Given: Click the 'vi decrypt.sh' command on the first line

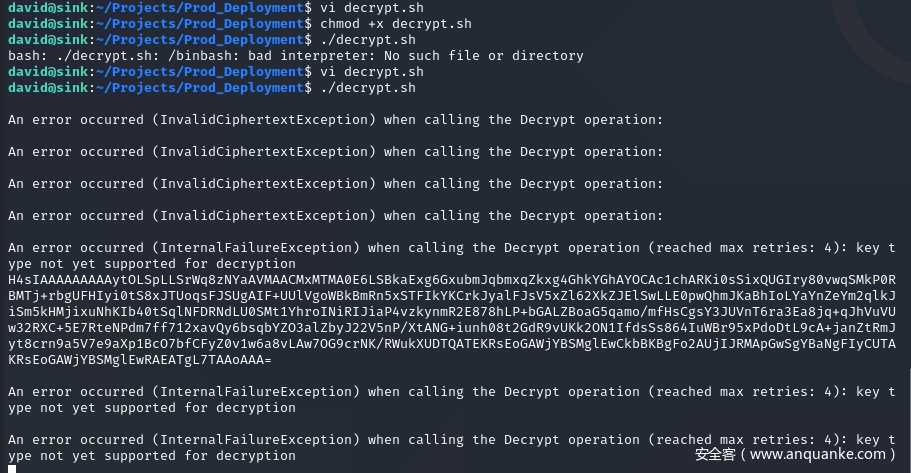Looking at the screenshot, I should pyautogui.click(x=372, y=8).
